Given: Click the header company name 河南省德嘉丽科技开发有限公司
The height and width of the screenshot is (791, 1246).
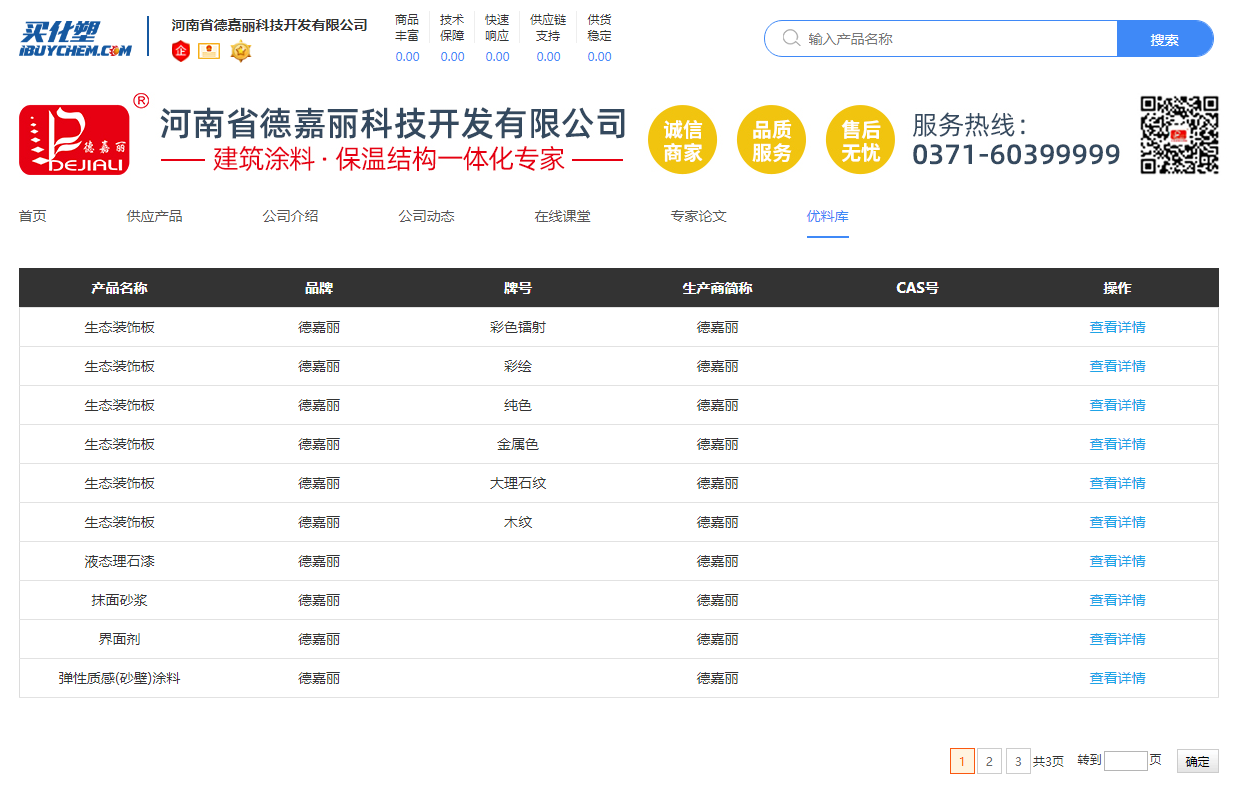Looking at the screenshot, I should (270, 25).
